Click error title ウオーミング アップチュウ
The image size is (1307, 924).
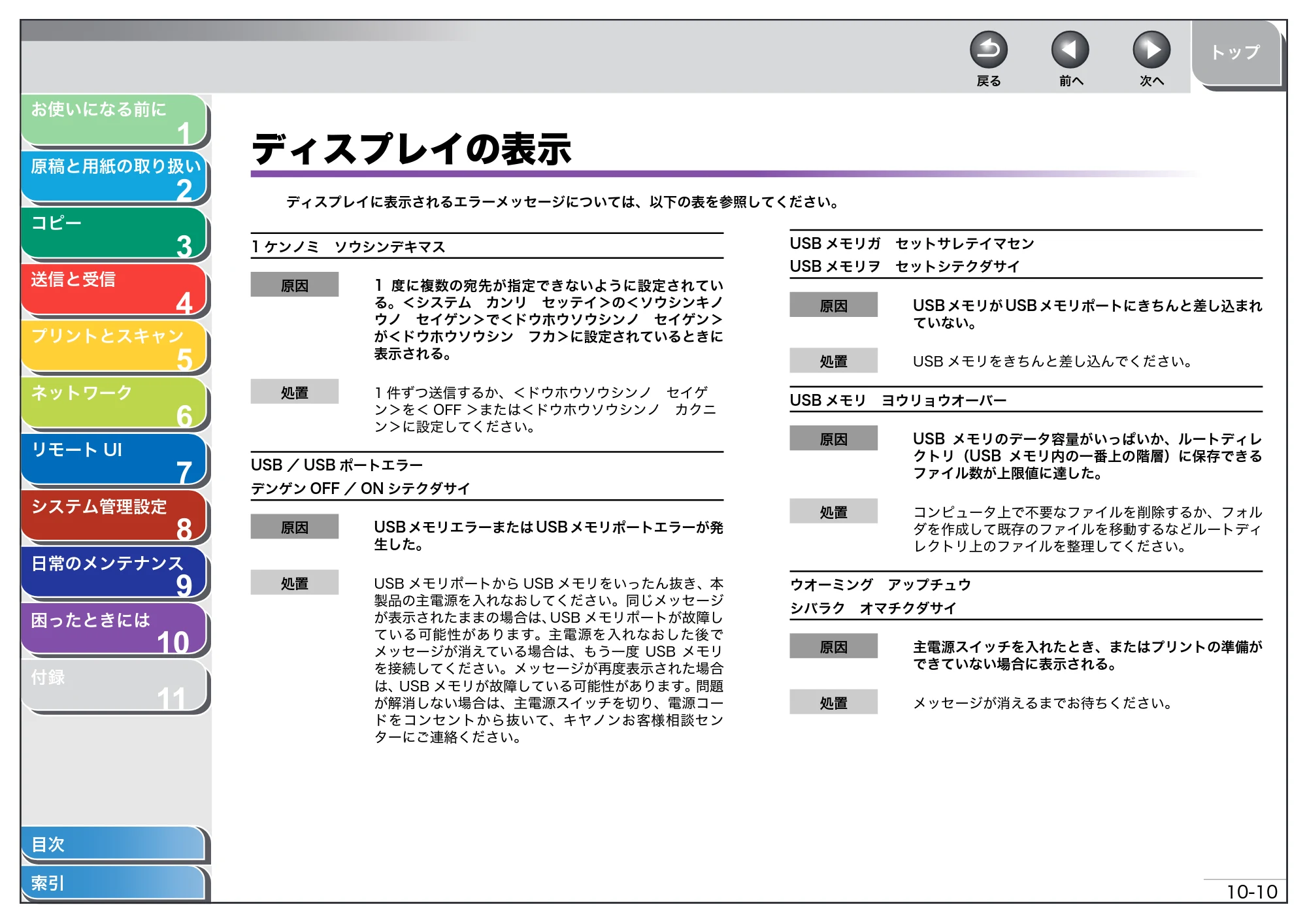point(881,585)
